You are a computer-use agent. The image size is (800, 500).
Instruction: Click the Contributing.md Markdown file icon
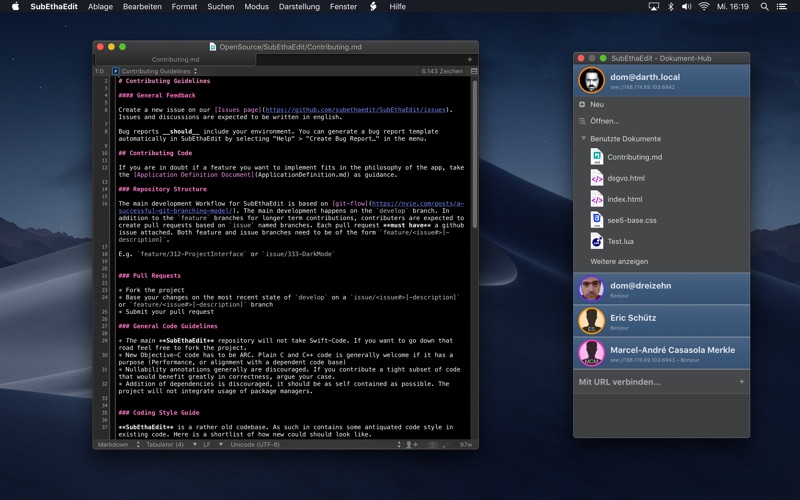click(x=597, y=157)
